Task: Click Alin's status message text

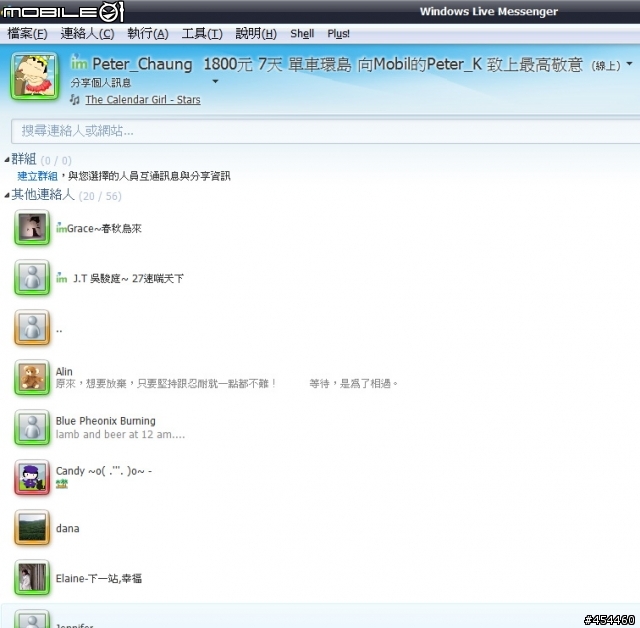Action: tap(227, 384)
